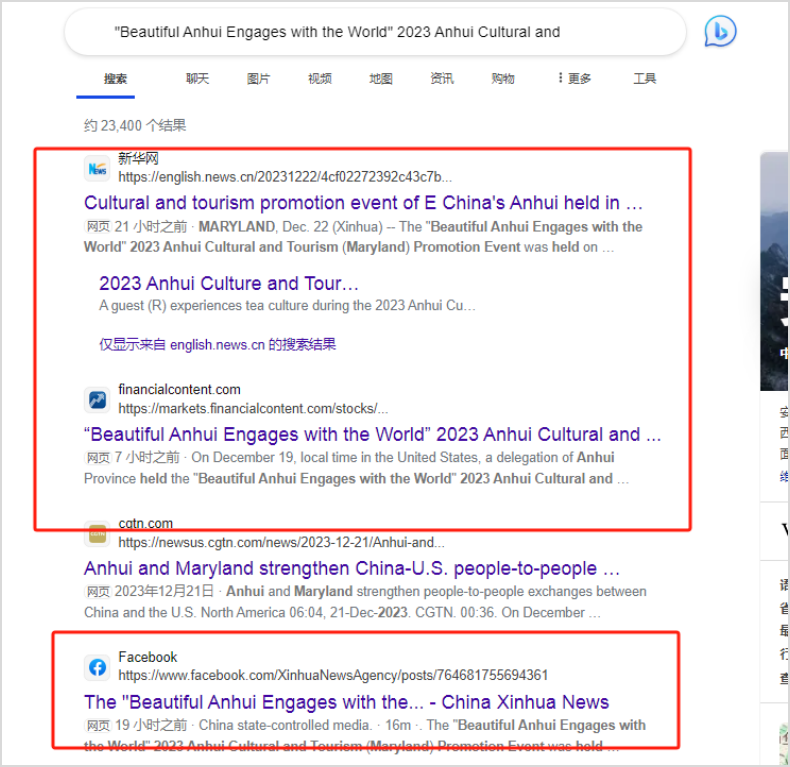Open the 图片 (Images) tab
The image size is (790, 767).
click(x=258, y=79)
